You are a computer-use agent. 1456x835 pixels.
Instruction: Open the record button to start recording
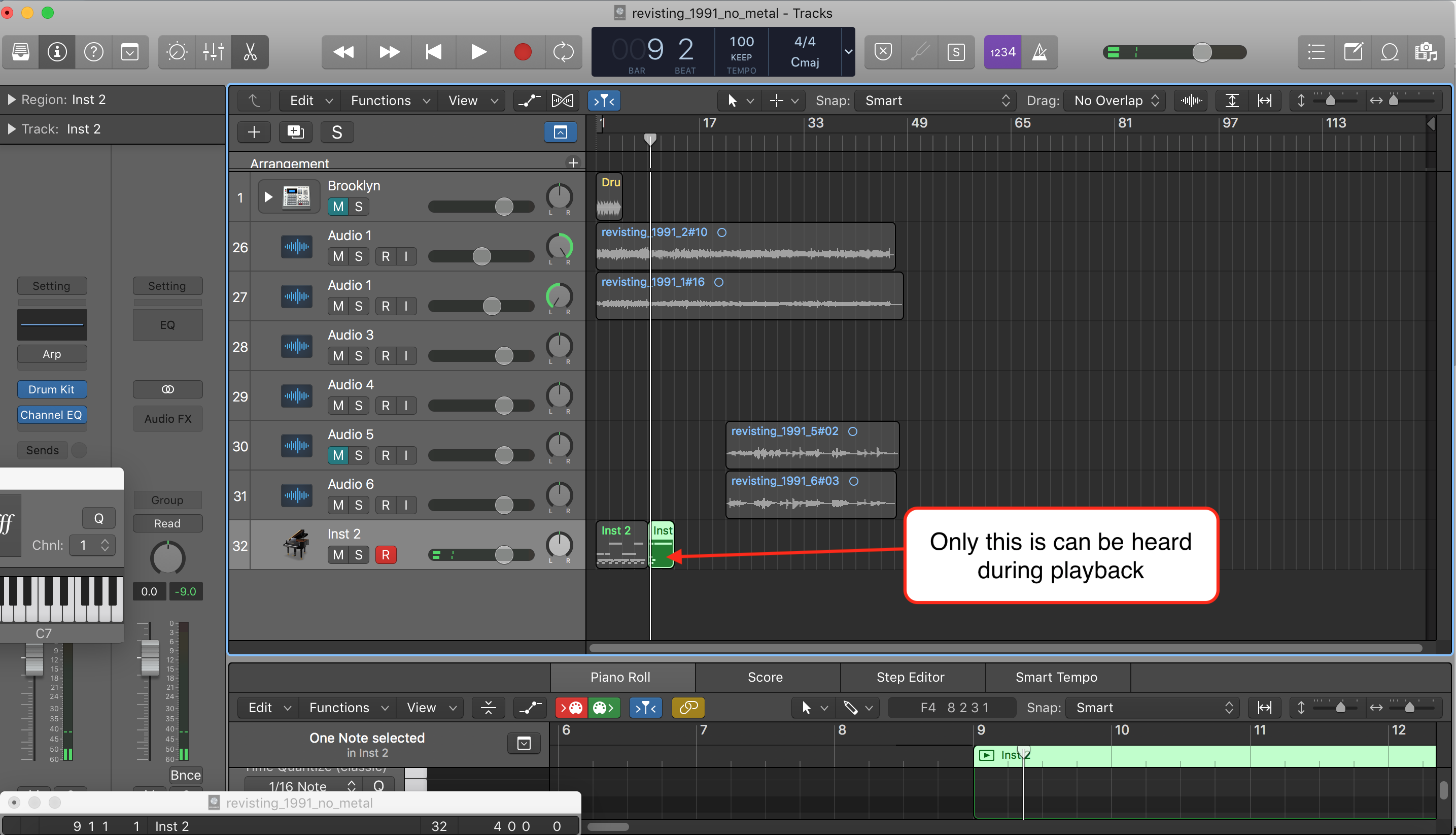point(522,52)
